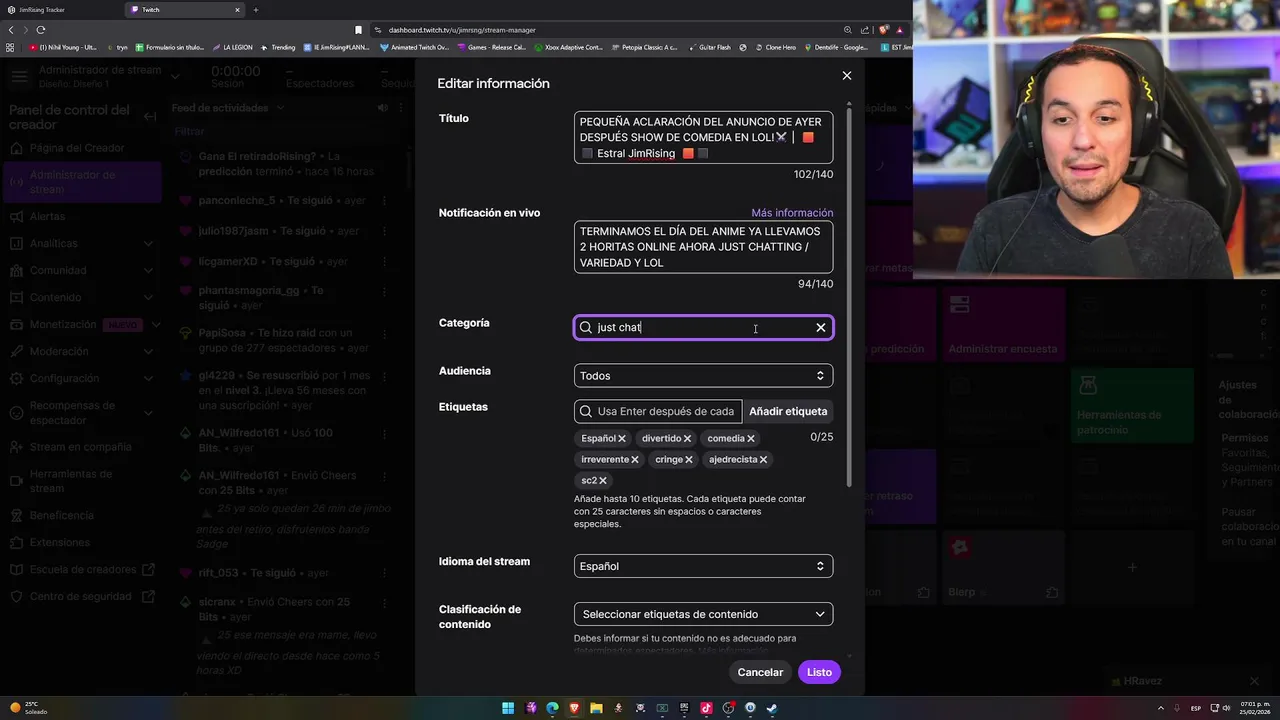The image size is (1280, 720).
Task: Open the Clone Hero bookmark
Action: (774, 47)
